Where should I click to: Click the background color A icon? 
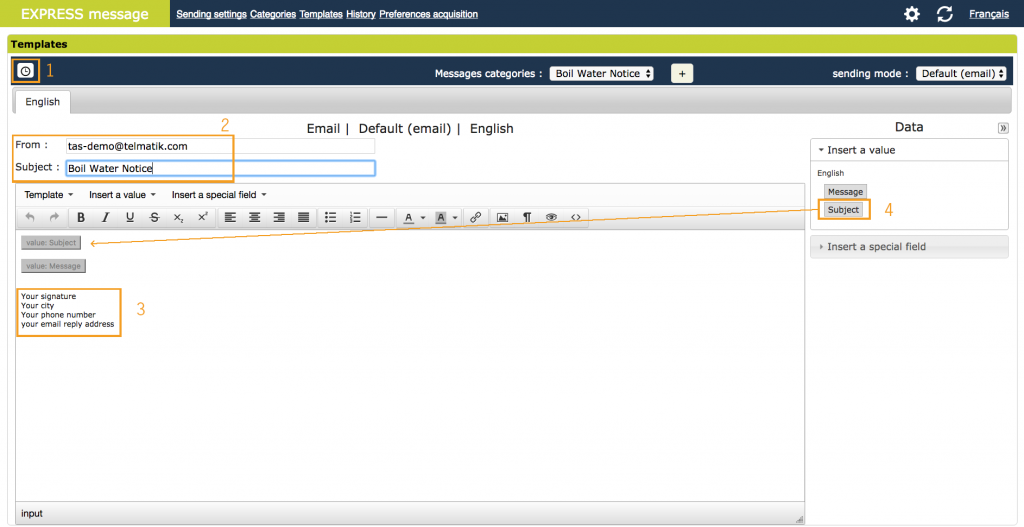click(441, 217)
